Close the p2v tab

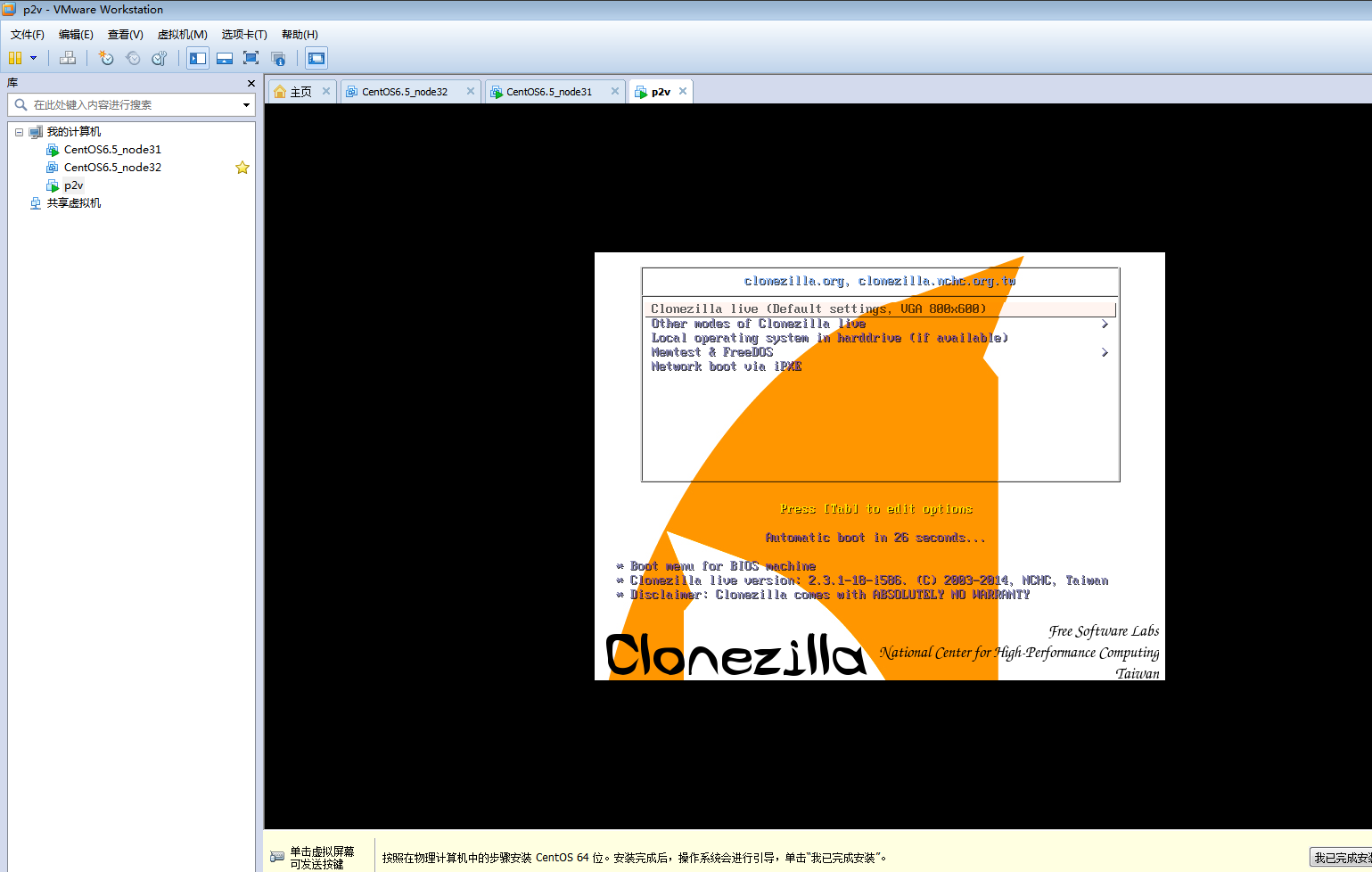tap(683, 91)
